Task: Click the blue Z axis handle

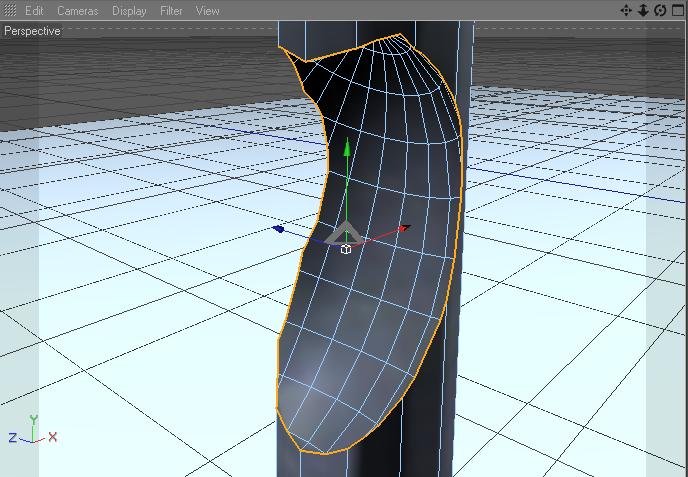Action: pos(278,229)
